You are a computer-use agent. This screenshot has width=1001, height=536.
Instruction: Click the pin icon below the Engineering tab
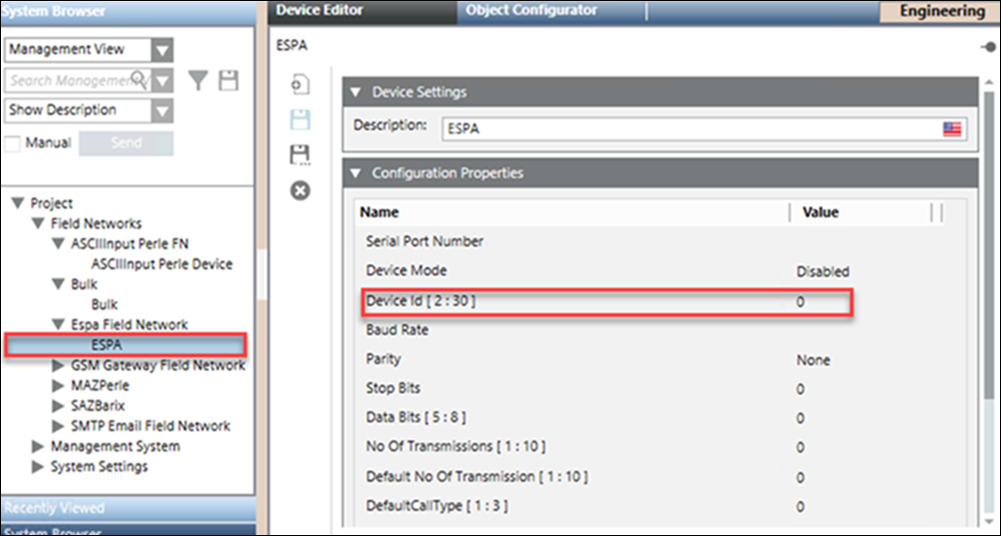tap(990, 47)
